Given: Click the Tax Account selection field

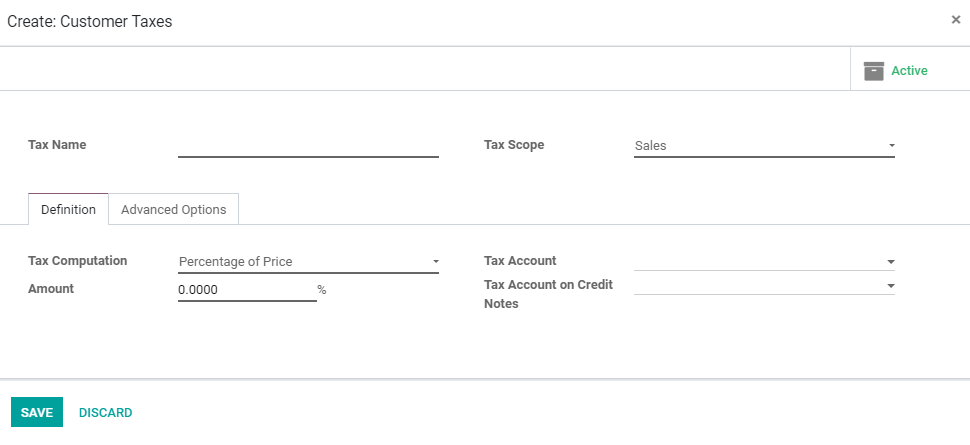Looking at the screenshot, I should pyautogui.click(x=764, y=262).
